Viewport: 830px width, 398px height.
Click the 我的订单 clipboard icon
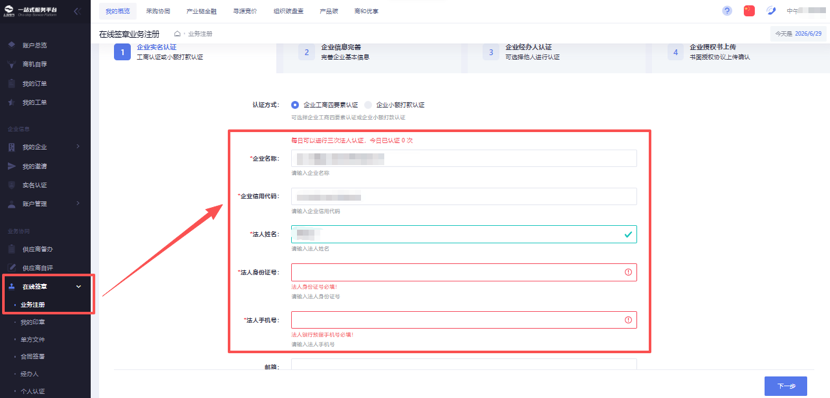12,84
